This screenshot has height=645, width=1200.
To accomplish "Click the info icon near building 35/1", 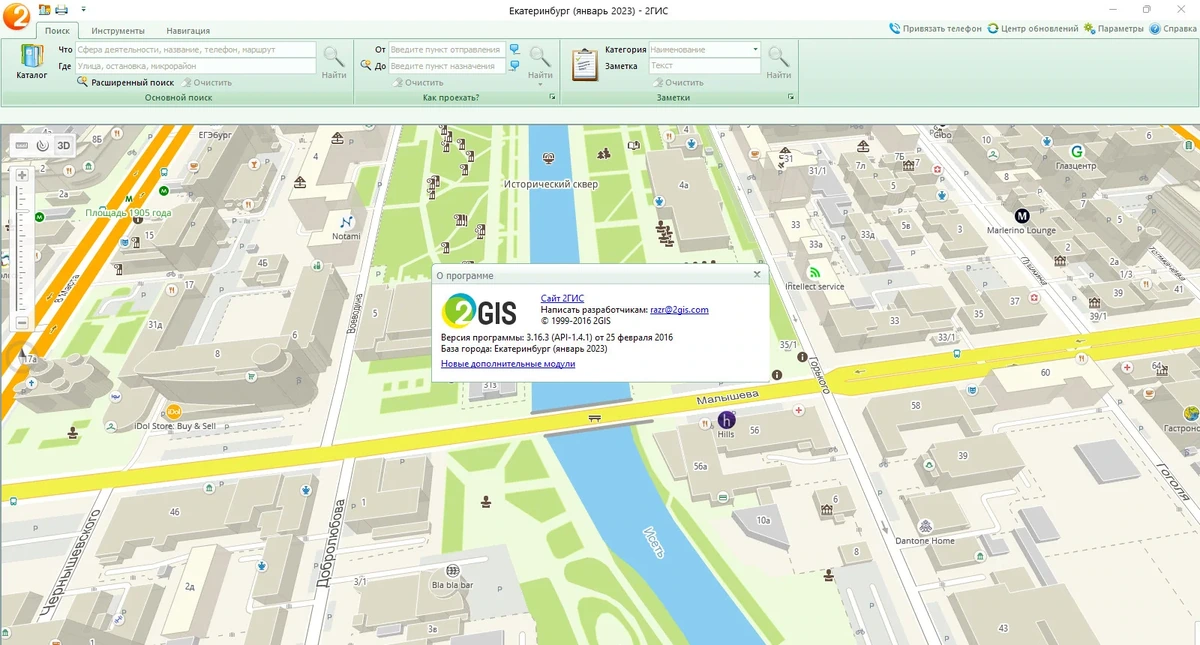I will 803,356.
